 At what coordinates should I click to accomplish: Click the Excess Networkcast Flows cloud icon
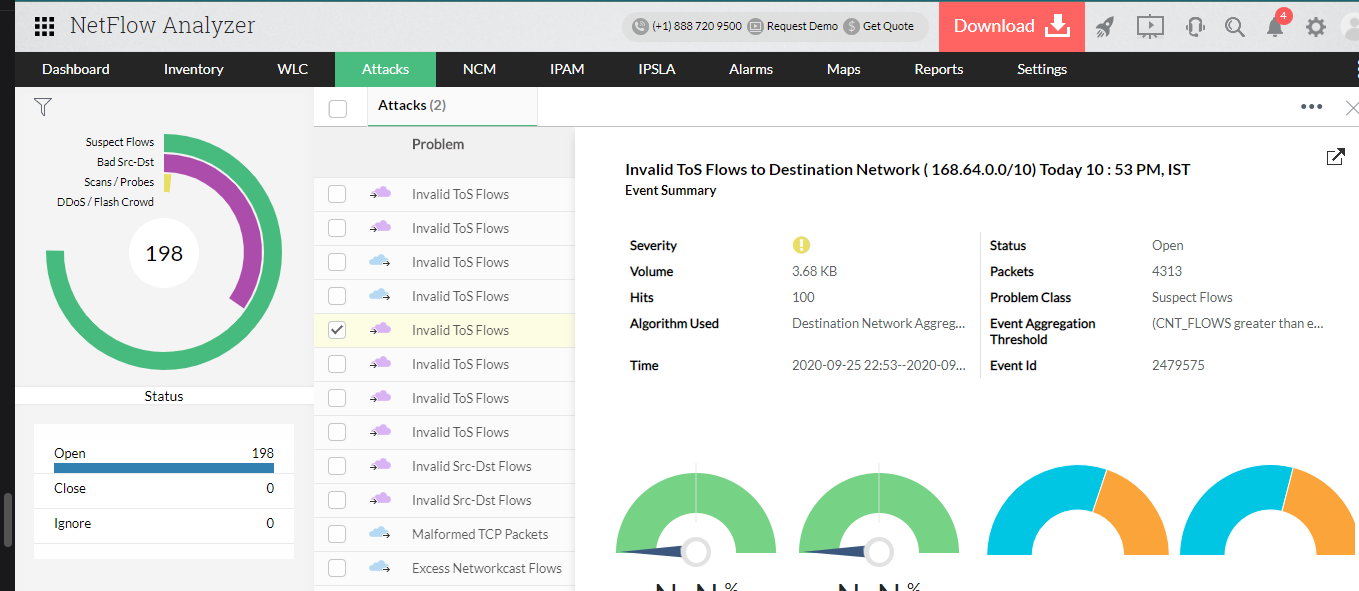coord(380,567)
